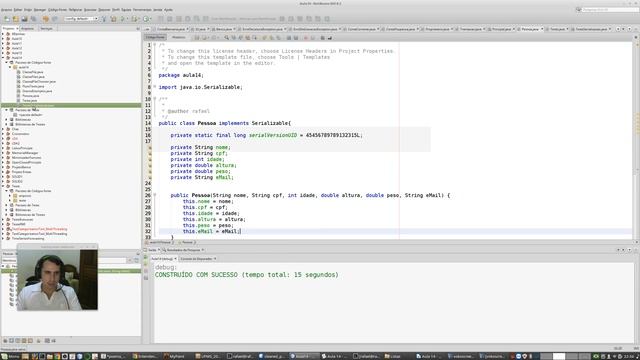The height and width of the screenshot is (360, 640).
Task: Collapse the Aula14 project node
Action: click(3, 58)
